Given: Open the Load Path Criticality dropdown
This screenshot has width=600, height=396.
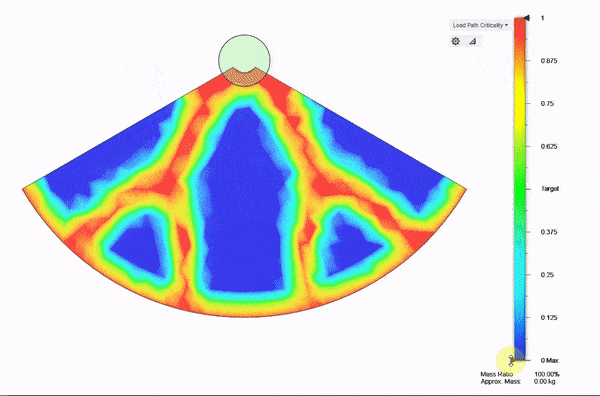Looking at the screenshot, I should (480, 25).
